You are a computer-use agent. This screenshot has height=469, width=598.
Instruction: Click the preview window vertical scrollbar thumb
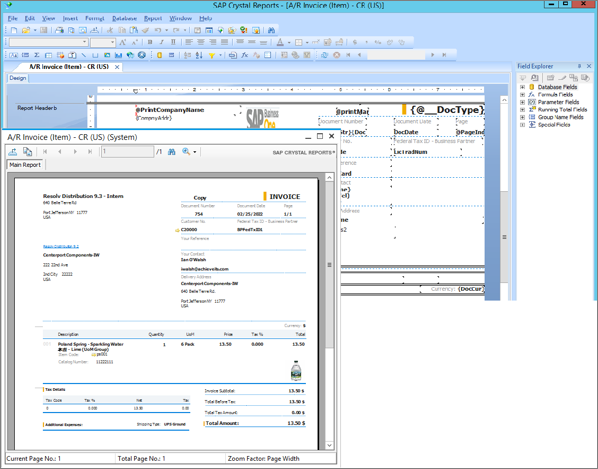point(330,265)
